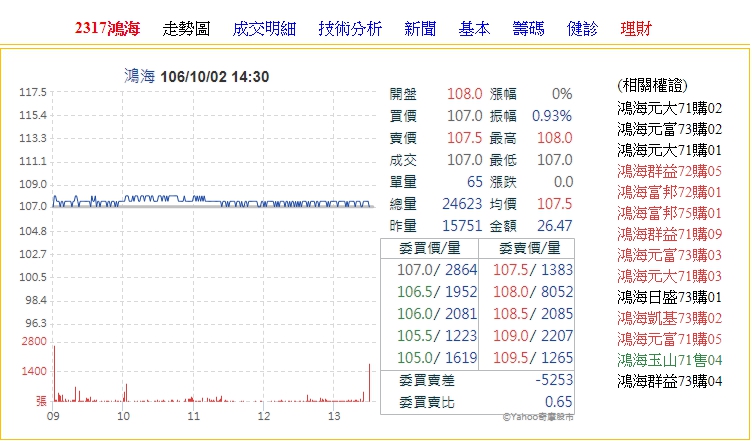Click the 金額 value 26.47
This screenshot has width=752, height=441.
click(555, 226)
